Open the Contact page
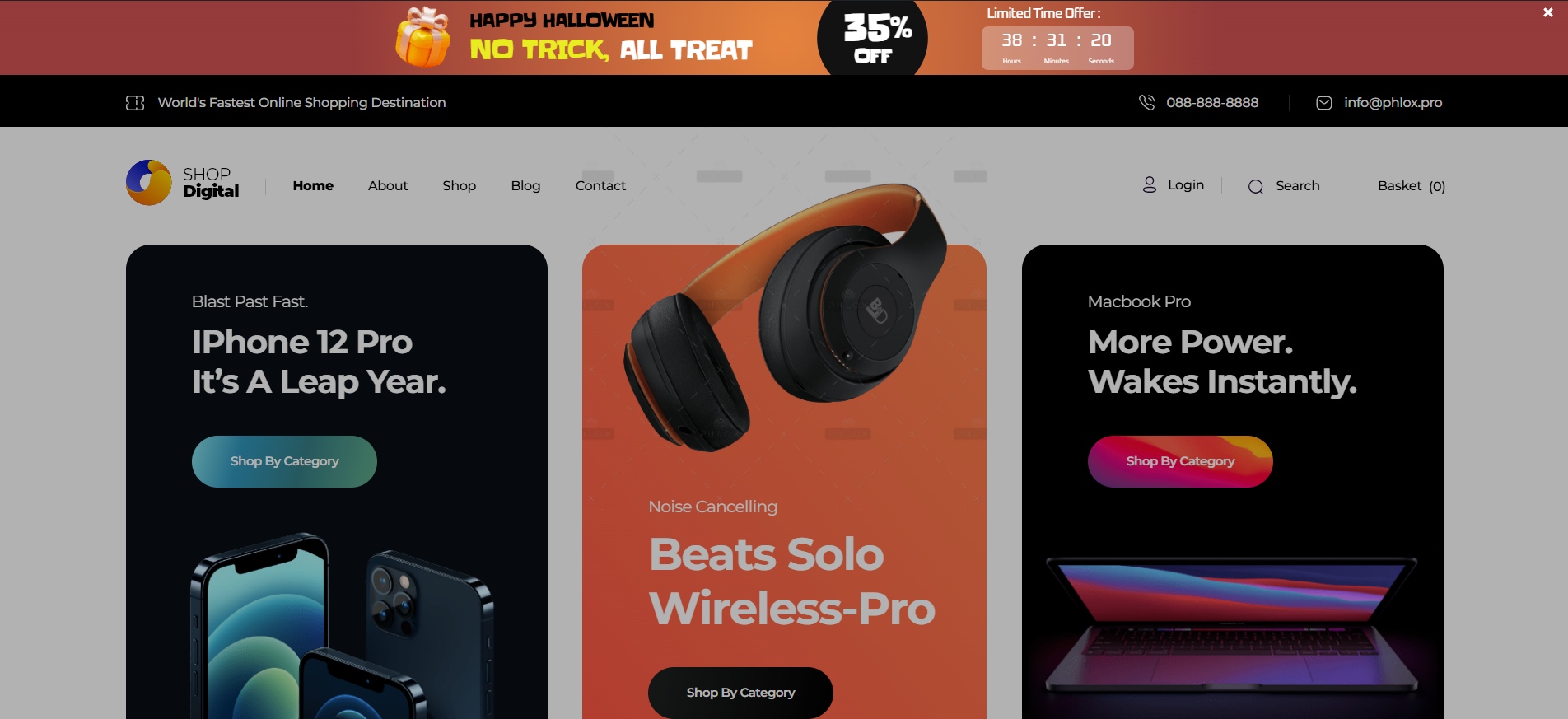Viewport: 1568px width, 719px height. 600,185
